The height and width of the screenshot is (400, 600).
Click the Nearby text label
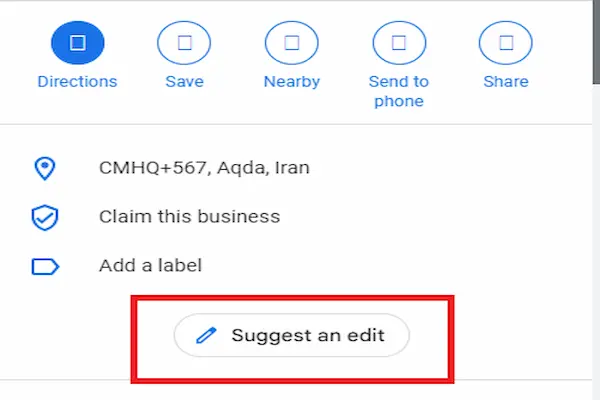(x=292, y=82)
